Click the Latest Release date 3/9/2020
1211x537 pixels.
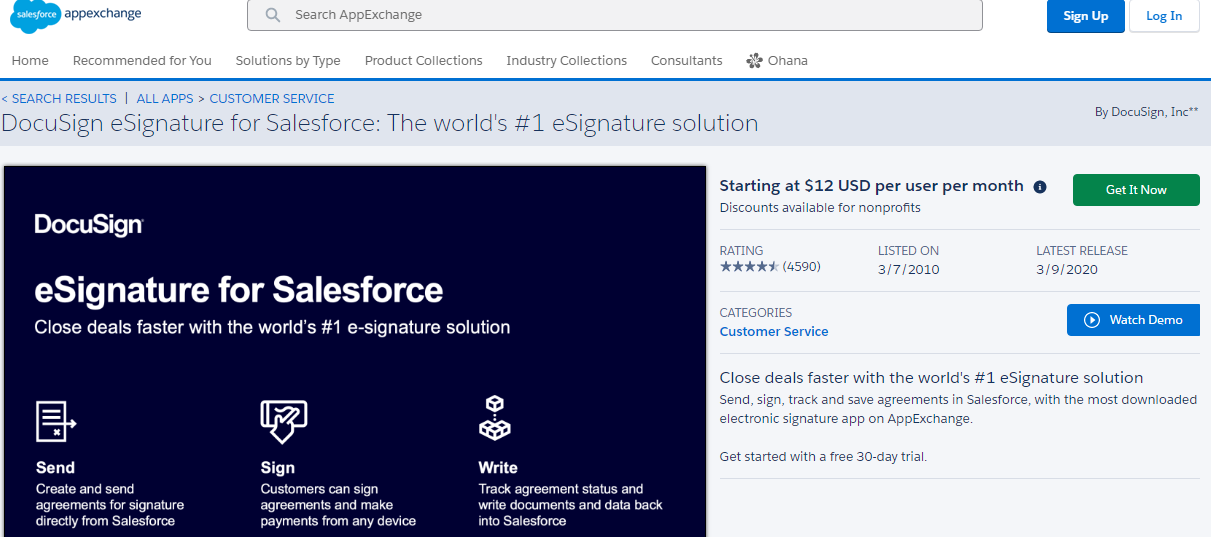(x=1067, y=270)
